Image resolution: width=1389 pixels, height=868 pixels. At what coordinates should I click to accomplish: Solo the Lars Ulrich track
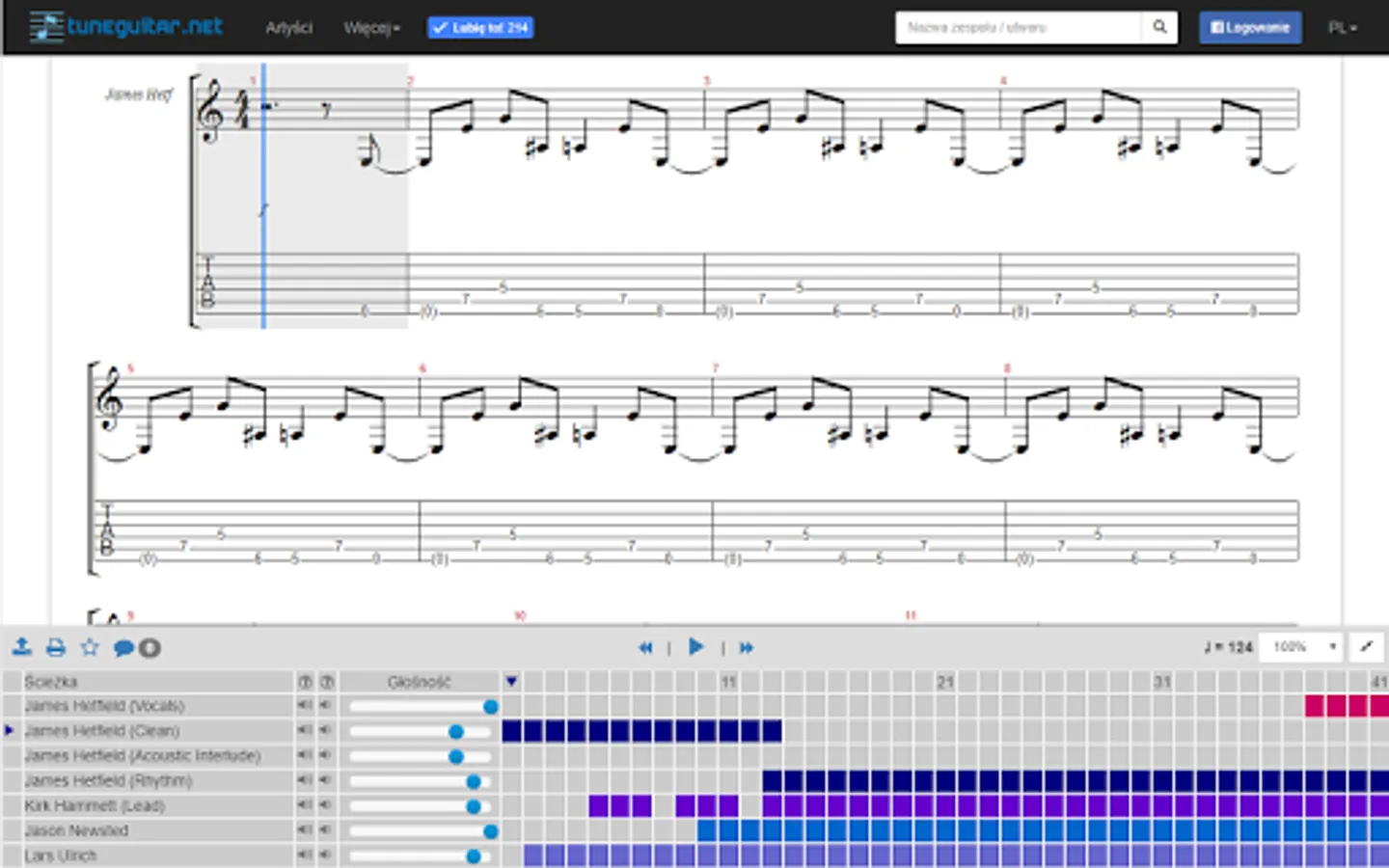coord(305,856)
